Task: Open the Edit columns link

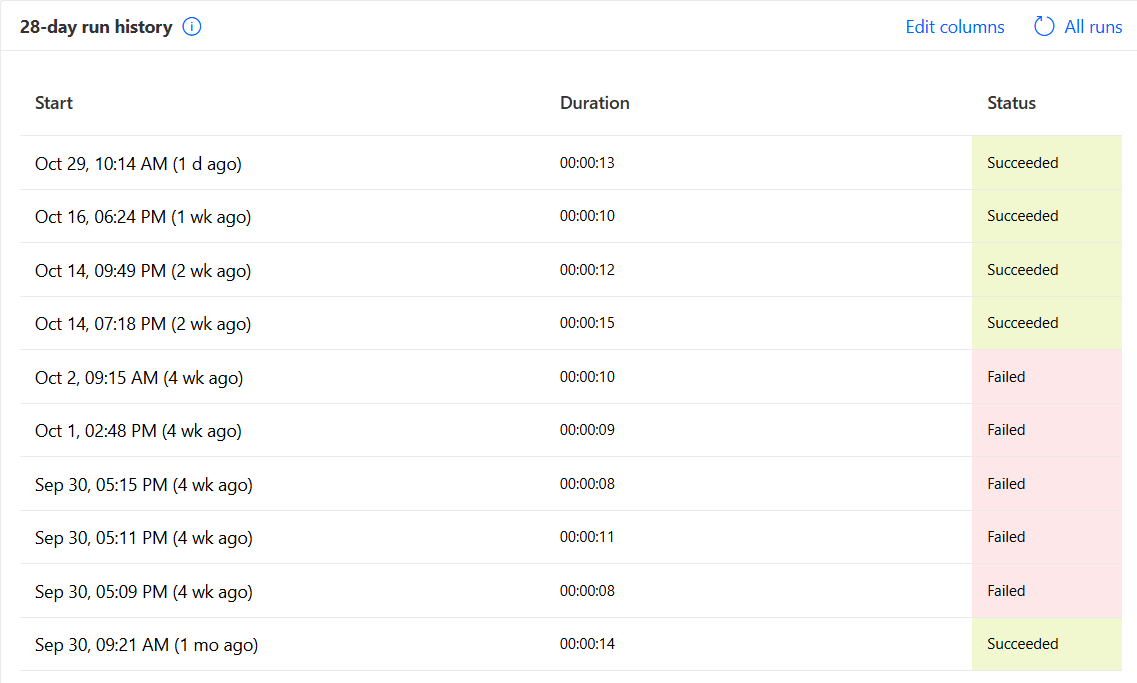Action: click(955, 27)
